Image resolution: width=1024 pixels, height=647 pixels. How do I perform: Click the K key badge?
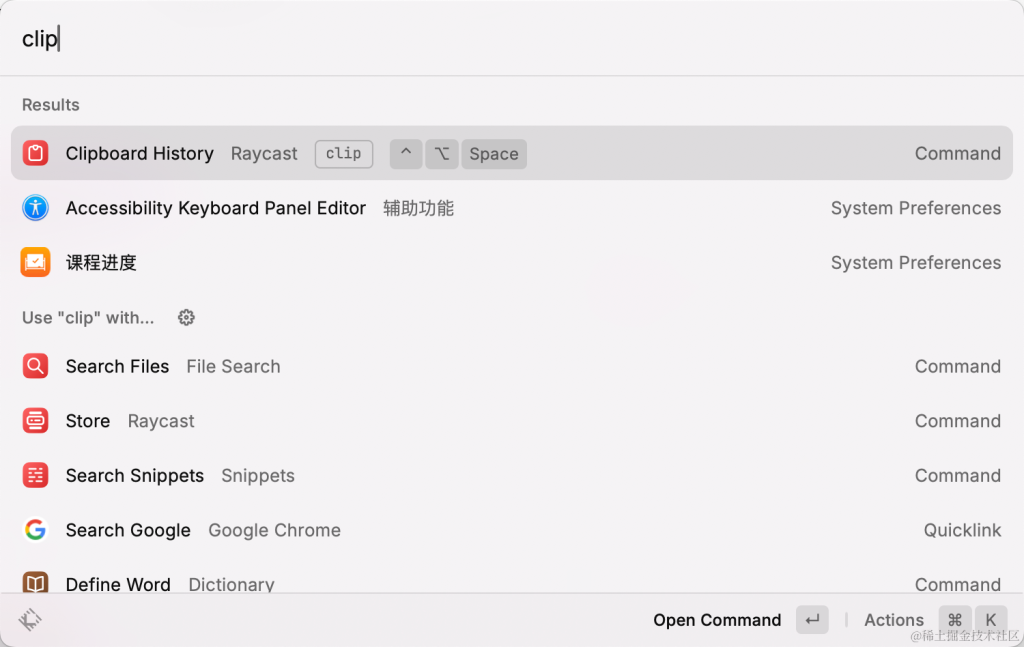(991, 620)
